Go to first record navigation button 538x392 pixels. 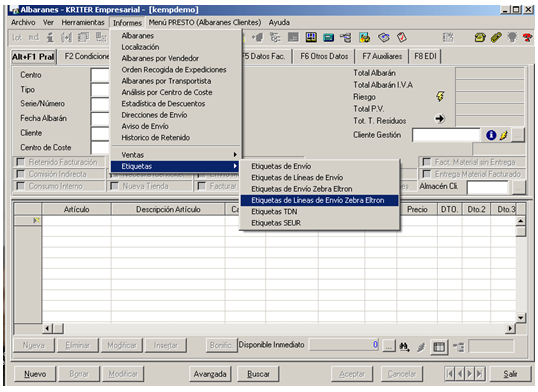click(449, 373)
